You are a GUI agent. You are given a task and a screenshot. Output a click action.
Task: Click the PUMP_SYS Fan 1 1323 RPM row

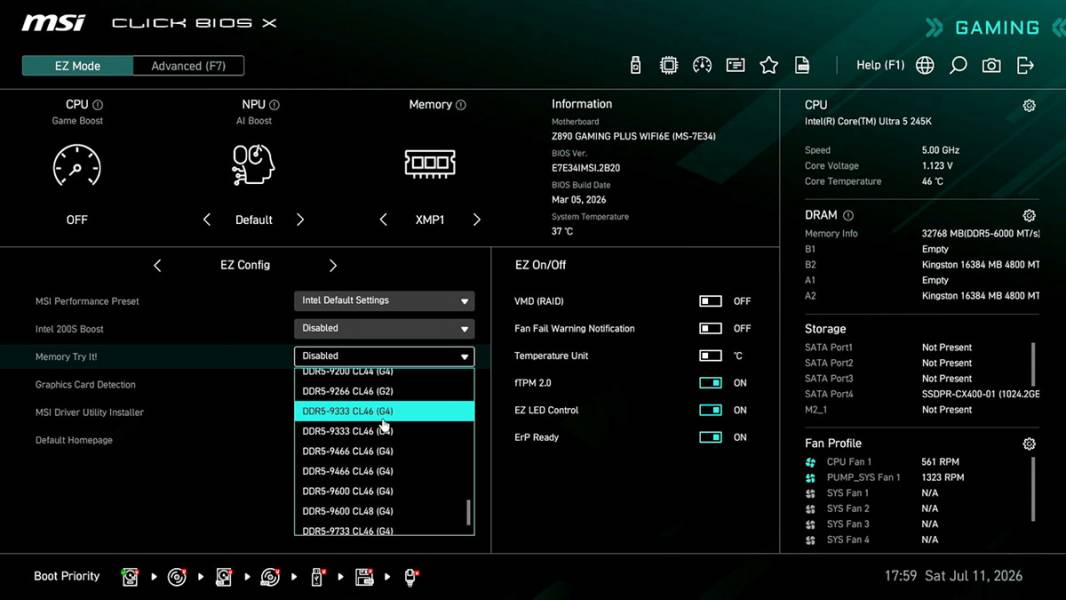pos(884,478)
